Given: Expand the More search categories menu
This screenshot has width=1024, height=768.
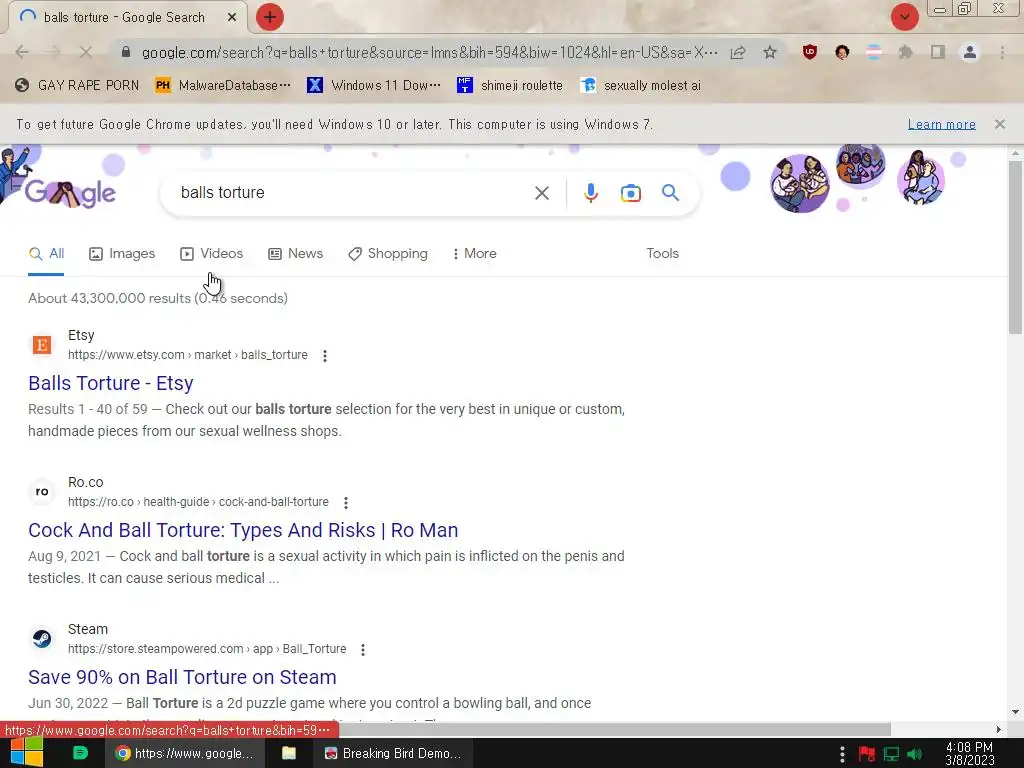Looking at the screenshot, I should coord(475,253).
